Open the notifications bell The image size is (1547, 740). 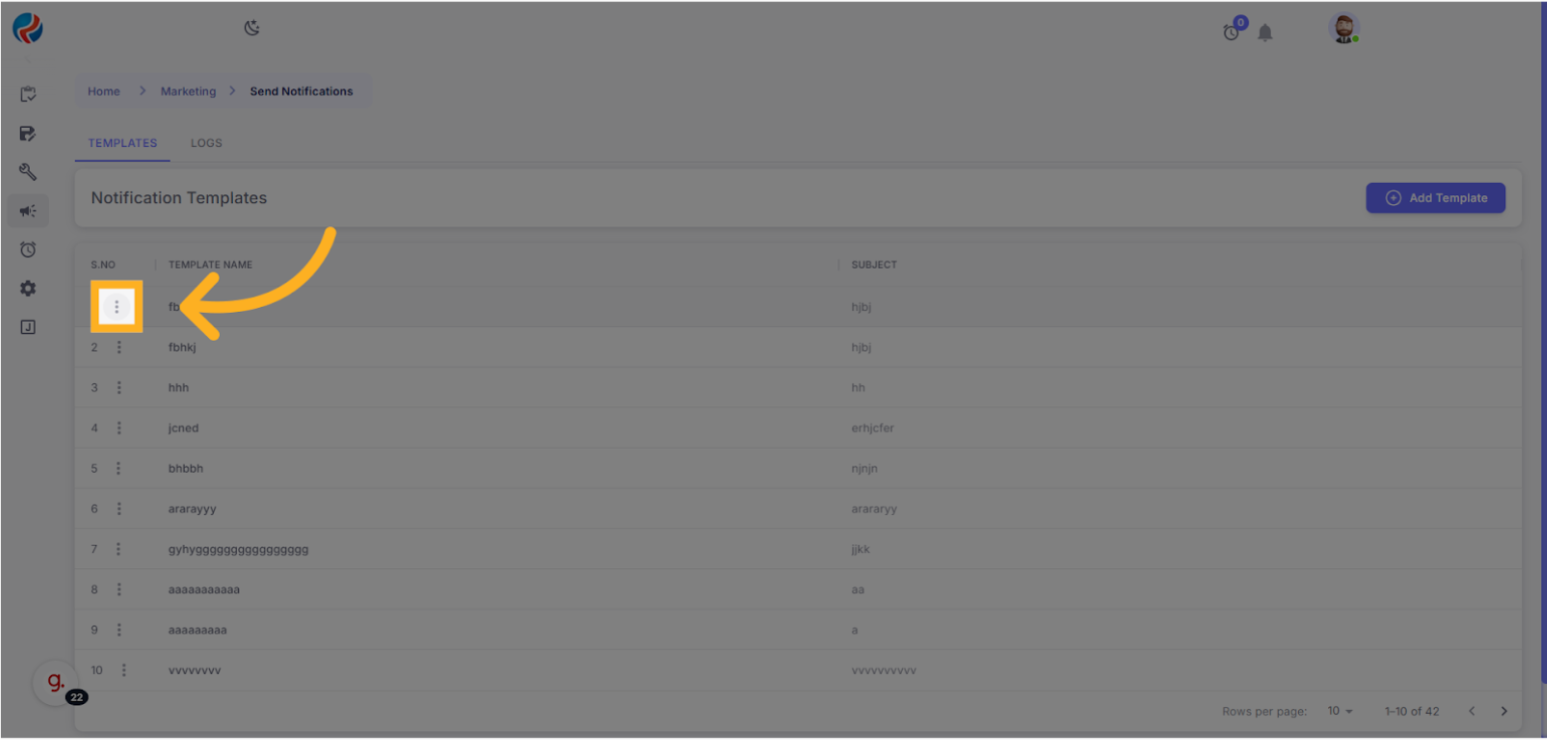coord(1265,33)
